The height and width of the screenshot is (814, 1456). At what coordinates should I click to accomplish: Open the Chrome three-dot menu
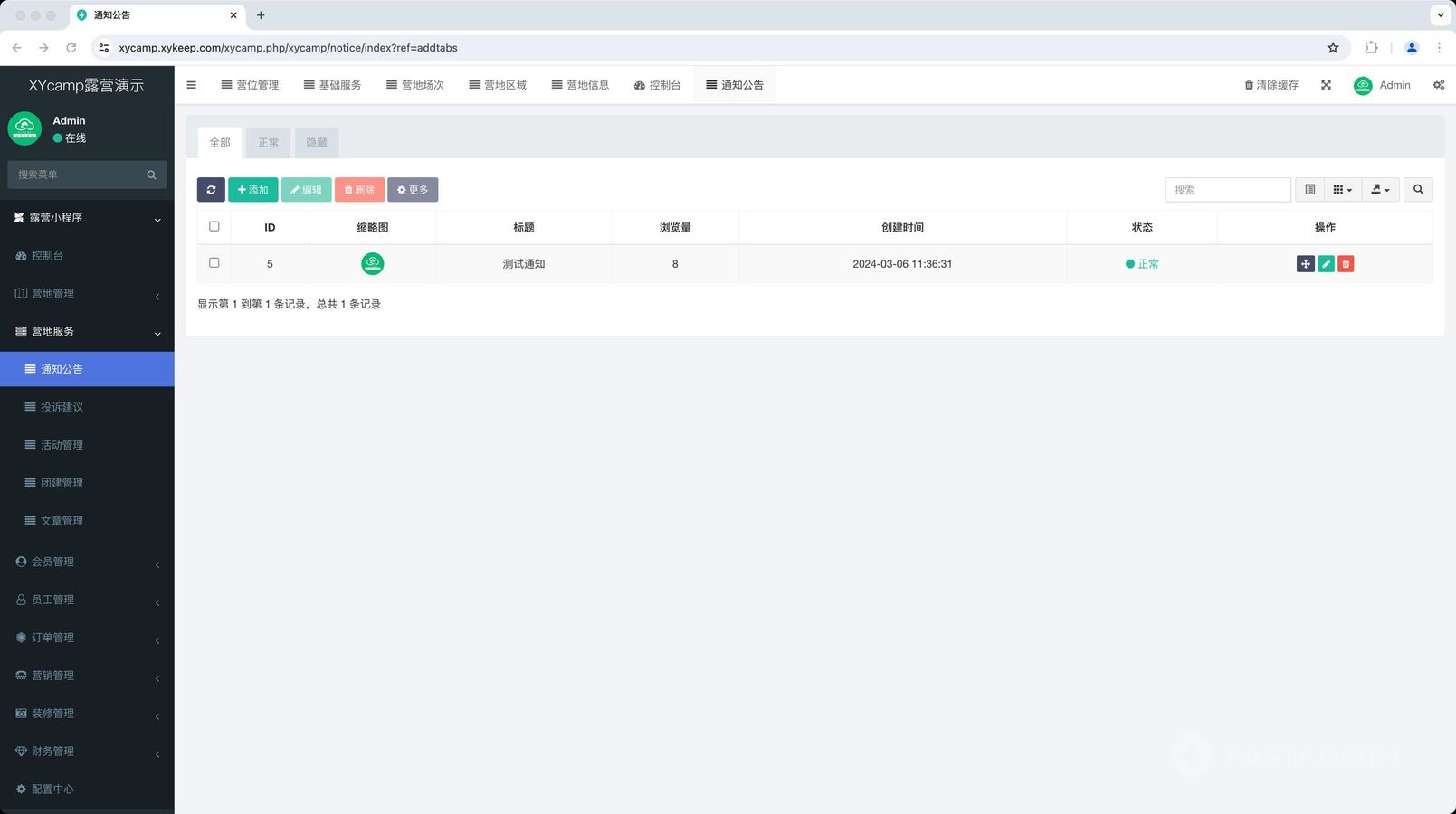pyautogui.click(x=1439, y=48)
